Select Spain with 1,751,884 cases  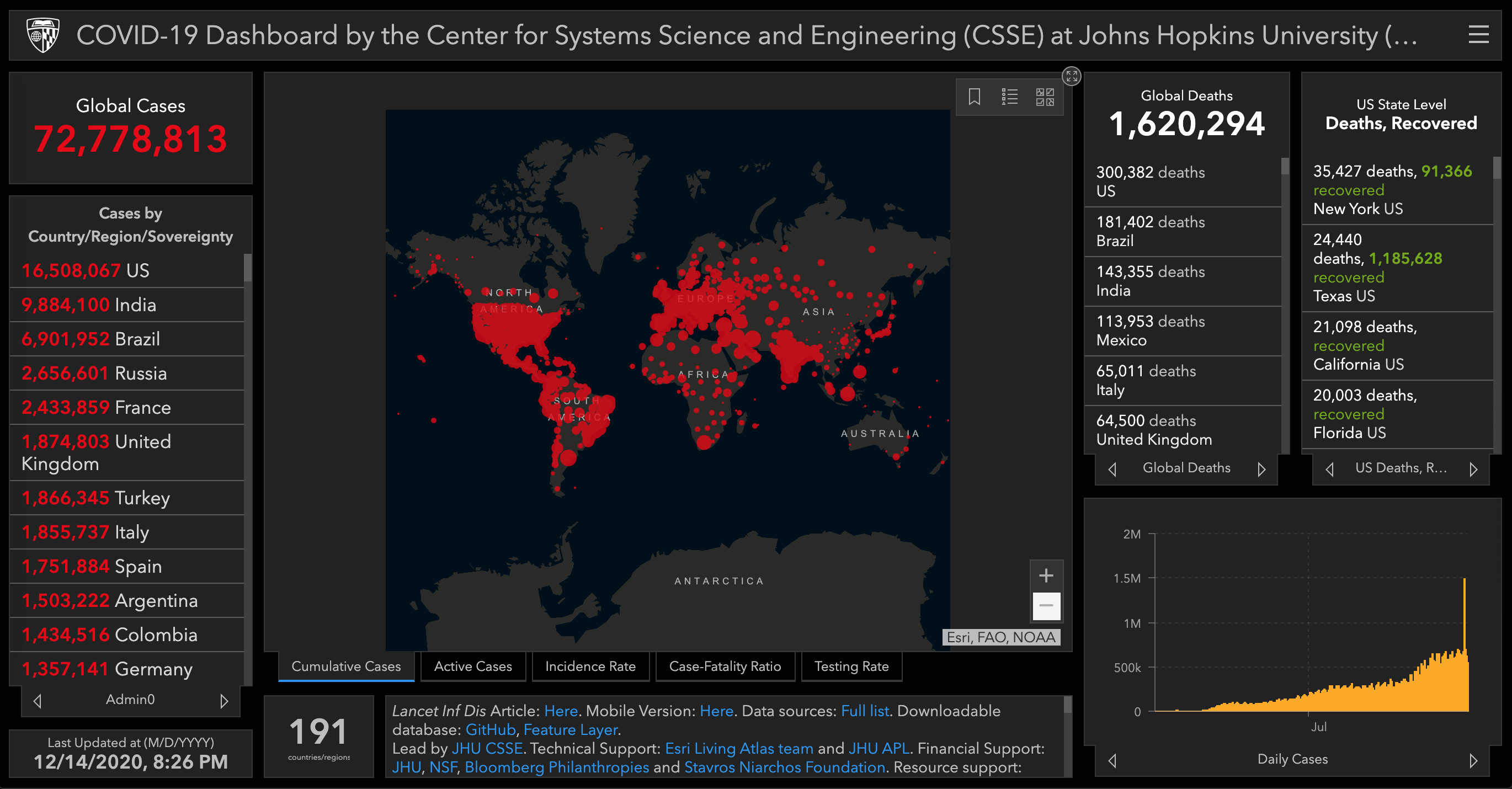point(127,566)
